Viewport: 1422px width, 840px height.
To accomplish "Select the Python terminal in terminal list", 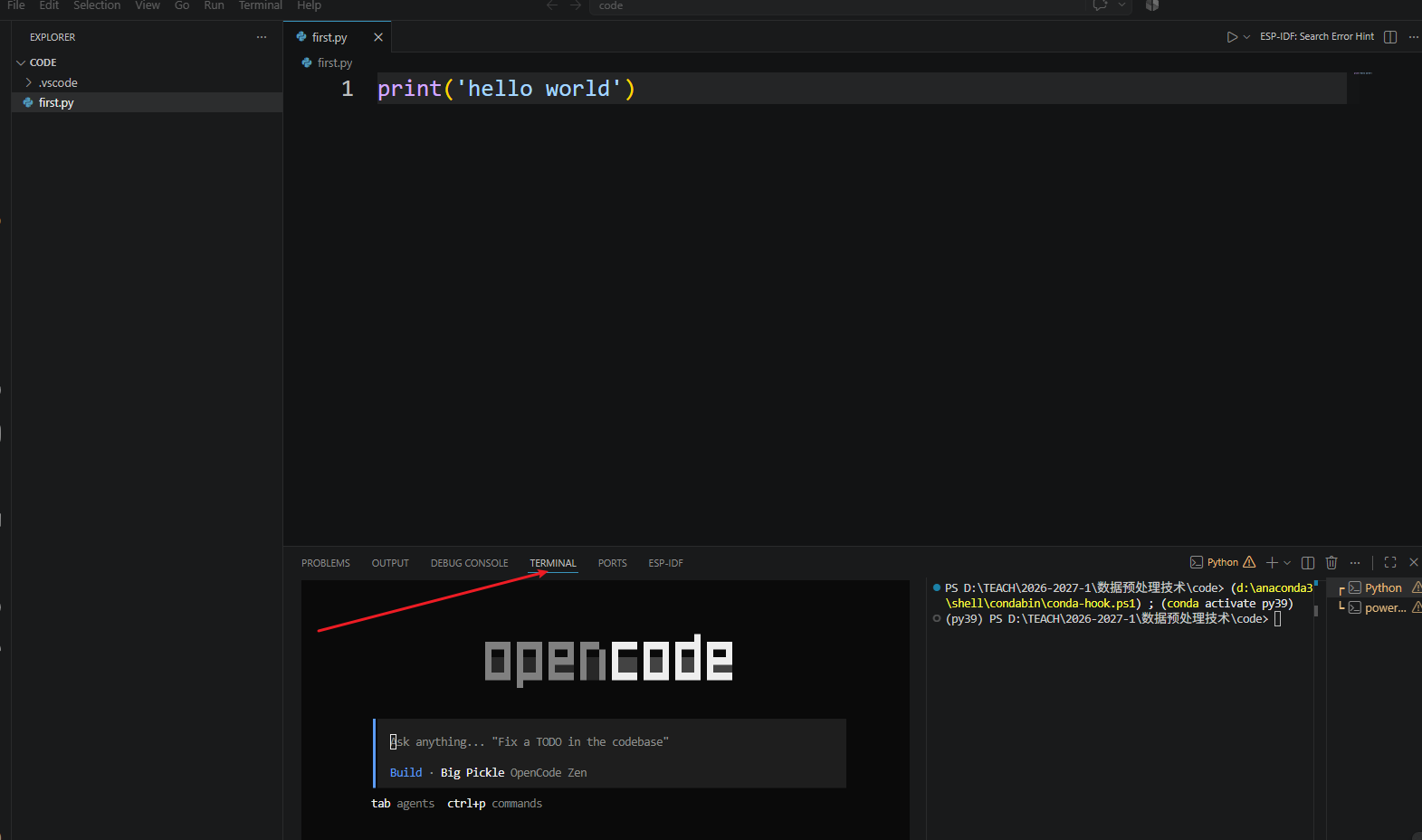I will coord(1383,587).
